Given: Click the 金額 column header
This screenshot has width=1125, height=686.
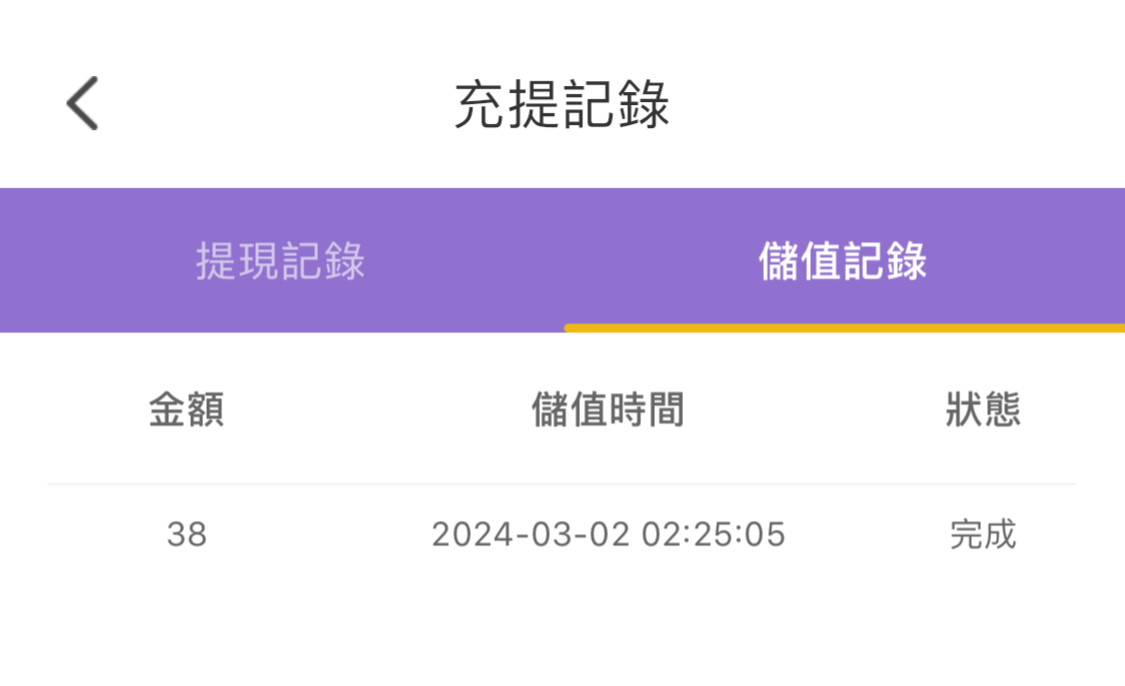Looking at the screenshot, I should pyautogui.click(x=186, y=410).
